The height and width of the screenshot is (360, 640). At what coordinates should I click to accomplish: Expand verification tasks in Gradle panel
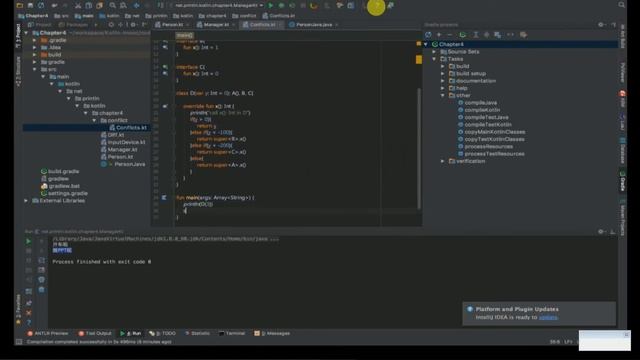pos(443,161)
